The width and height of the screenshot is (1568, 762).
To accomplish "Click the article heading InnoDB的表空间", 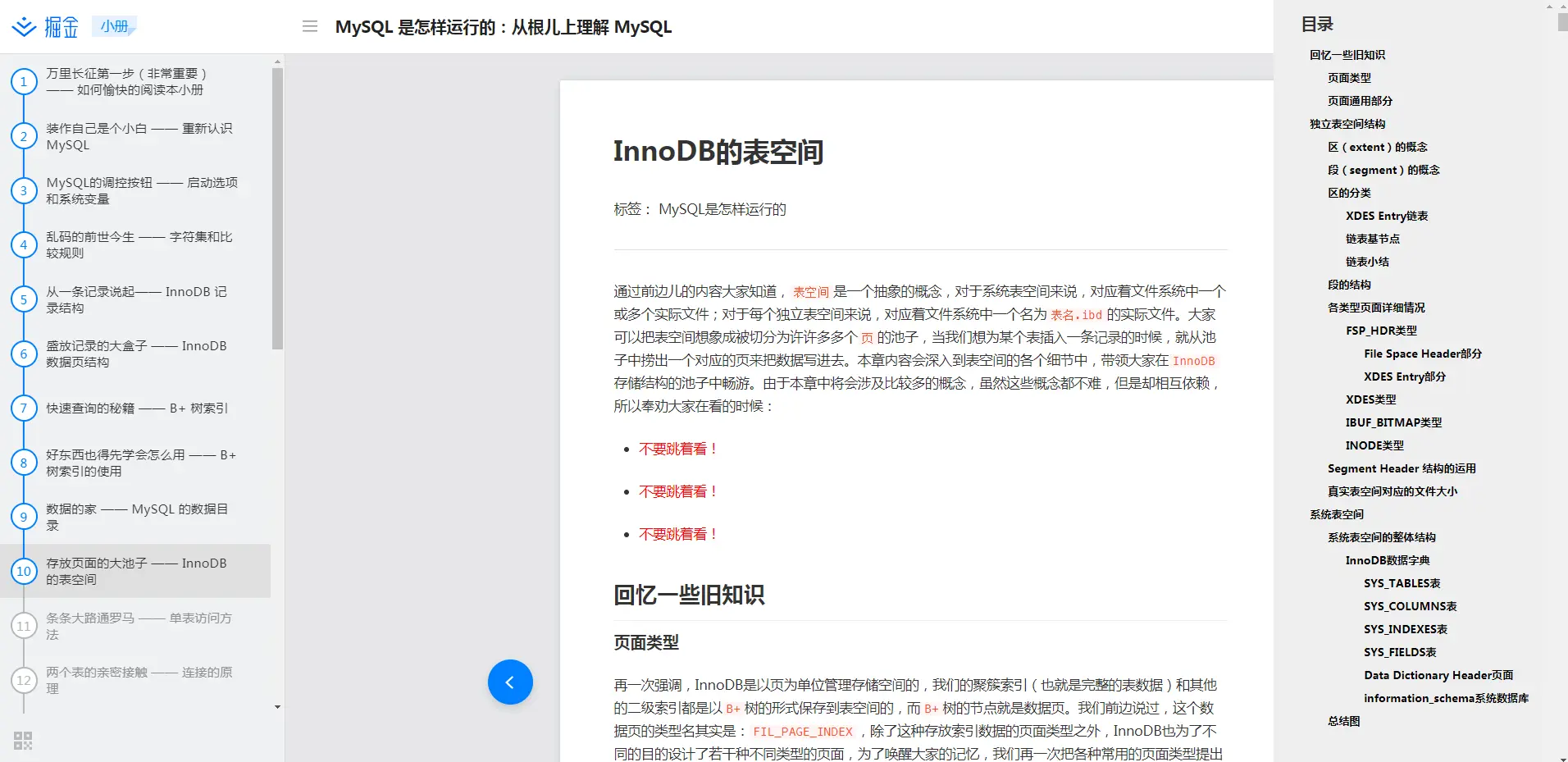I will 718,152.
